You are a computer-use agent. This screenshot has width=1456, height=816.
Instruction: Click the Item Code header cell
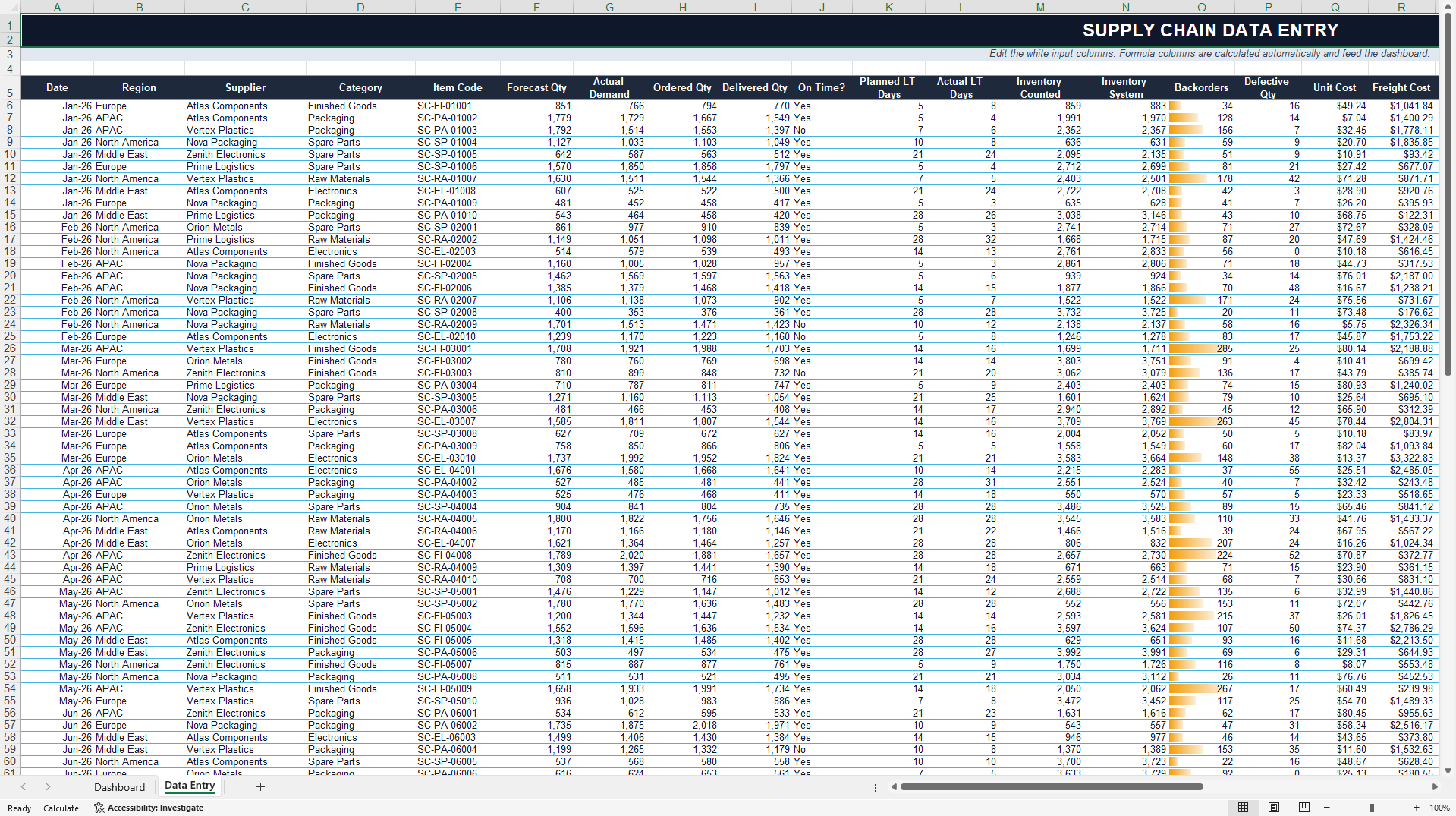[458, 87]
